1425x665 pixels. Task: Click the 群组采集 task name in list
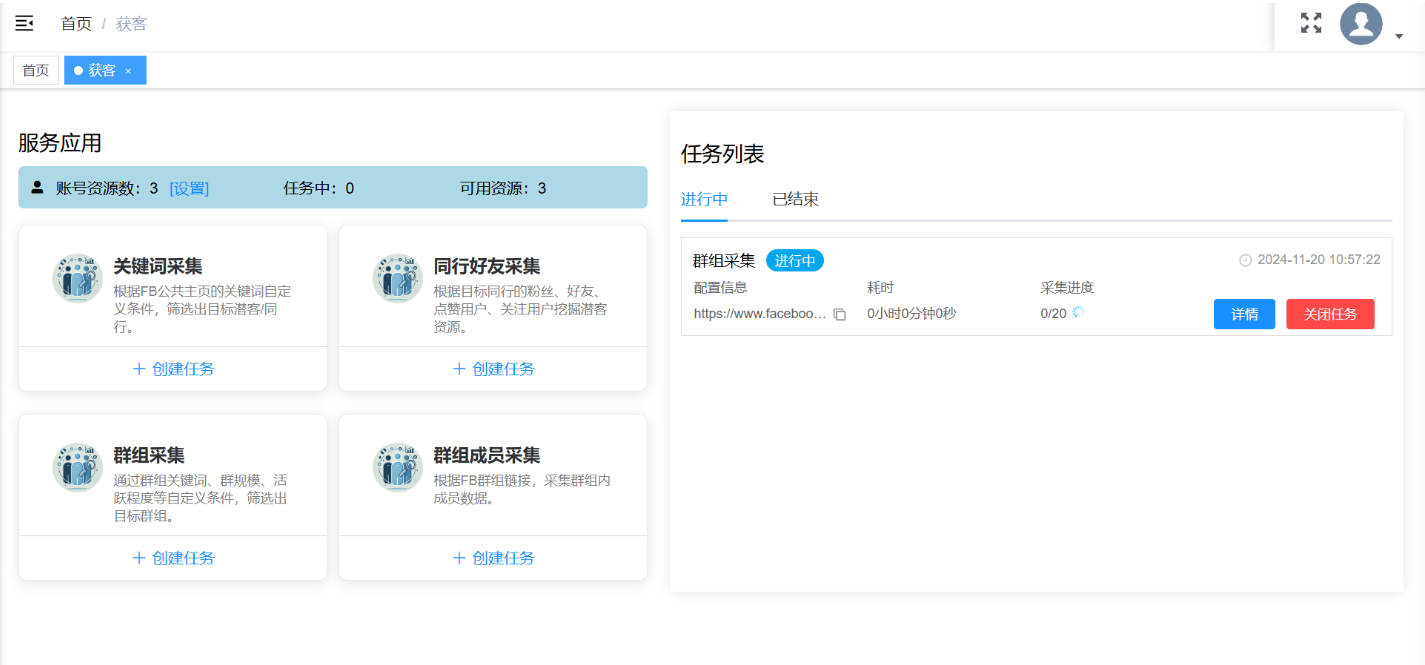point(724,261)
